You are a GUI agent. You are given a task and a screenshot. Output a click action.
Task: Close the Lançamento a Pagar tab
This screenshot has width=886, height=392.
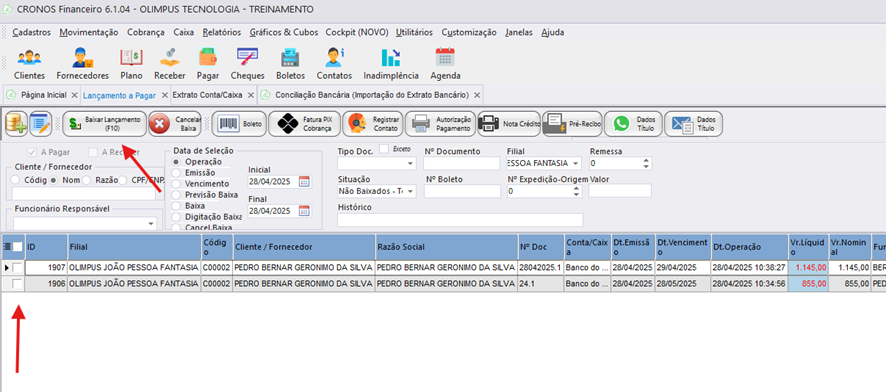165,95
